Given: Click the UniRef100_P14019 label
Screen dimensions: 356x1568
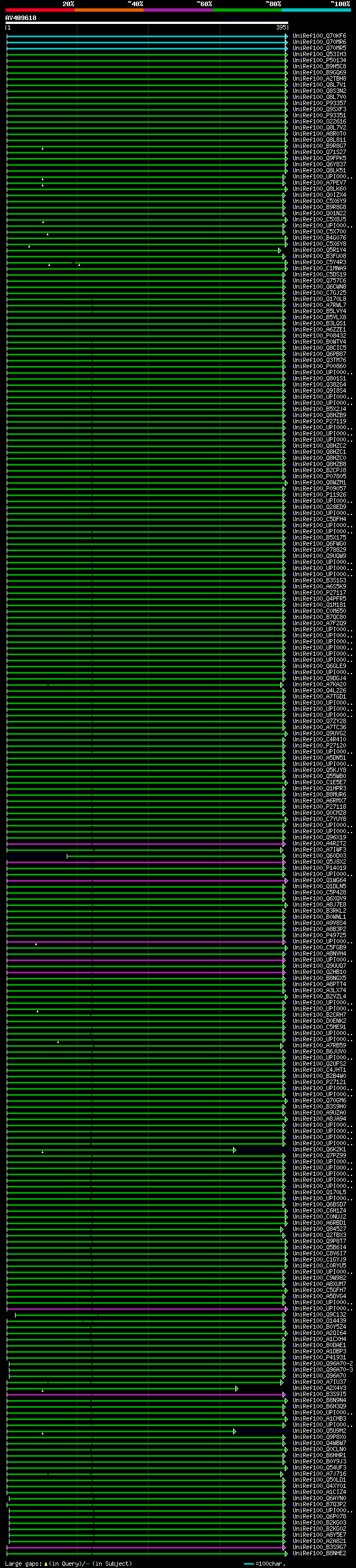Looking at the screenshot, I should [x=319, y=868].
